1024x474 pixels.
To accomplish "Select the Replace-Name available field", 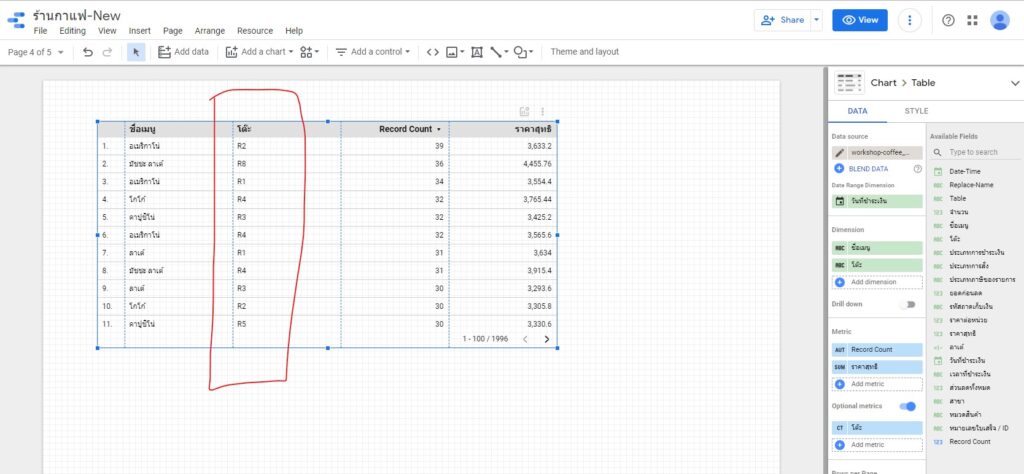I will 971,185.
